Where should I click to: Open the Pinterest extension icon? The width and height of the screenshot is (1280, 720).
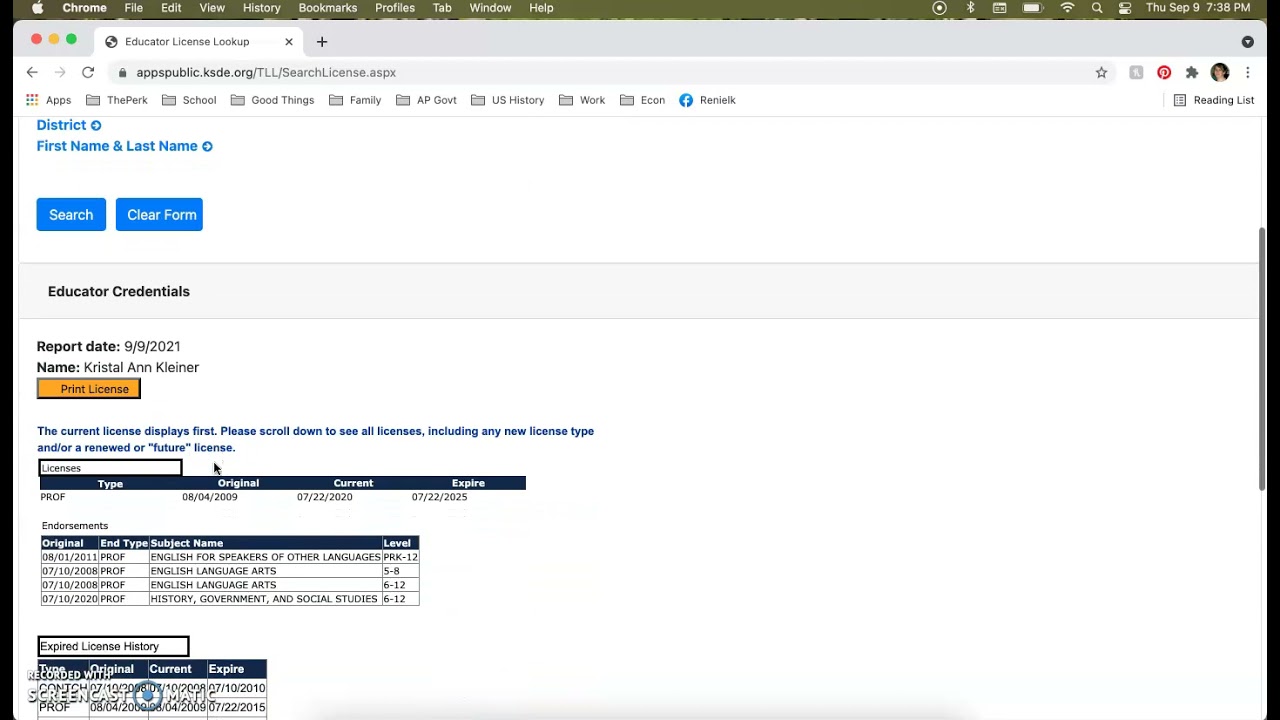[x=1164, y=72]
